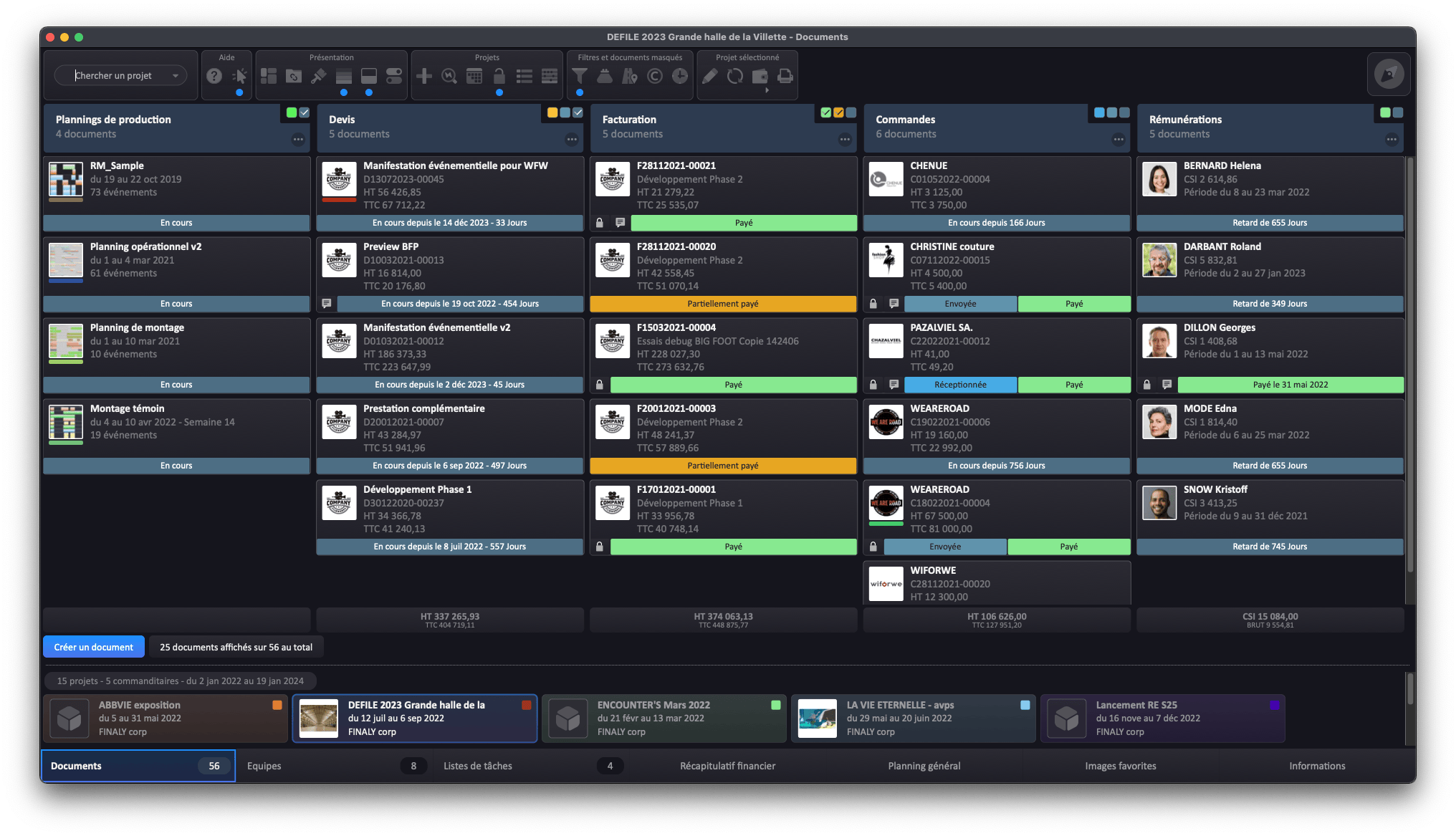Image resolution: width=1456 pixels, height=836 pixels.
Task: Click the orange color square on ABBVIE exposition
Action: click(x=277, y=705)
